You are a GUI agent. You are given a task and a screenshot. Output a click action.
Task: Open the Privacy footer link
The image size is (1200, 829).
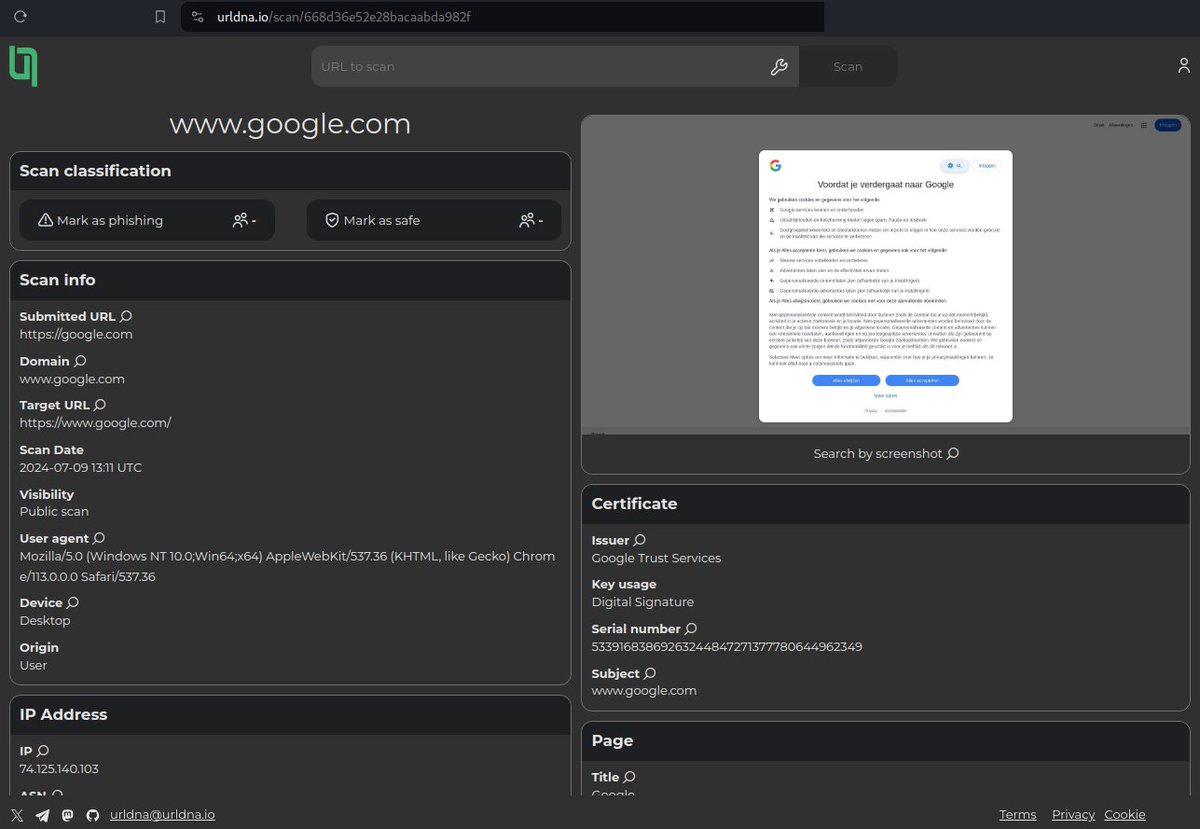[1073, 815]
